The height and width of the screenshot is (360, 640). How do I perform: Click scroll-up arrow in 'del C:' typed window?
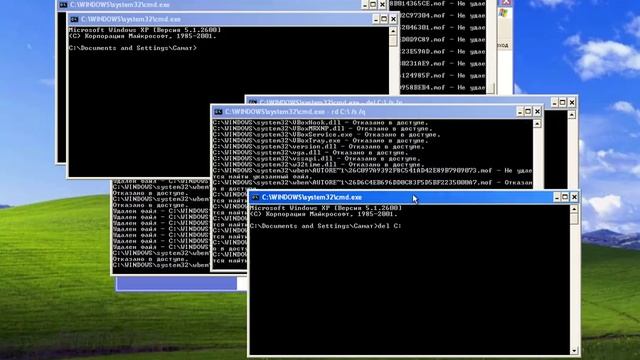(x=574, y=209)
